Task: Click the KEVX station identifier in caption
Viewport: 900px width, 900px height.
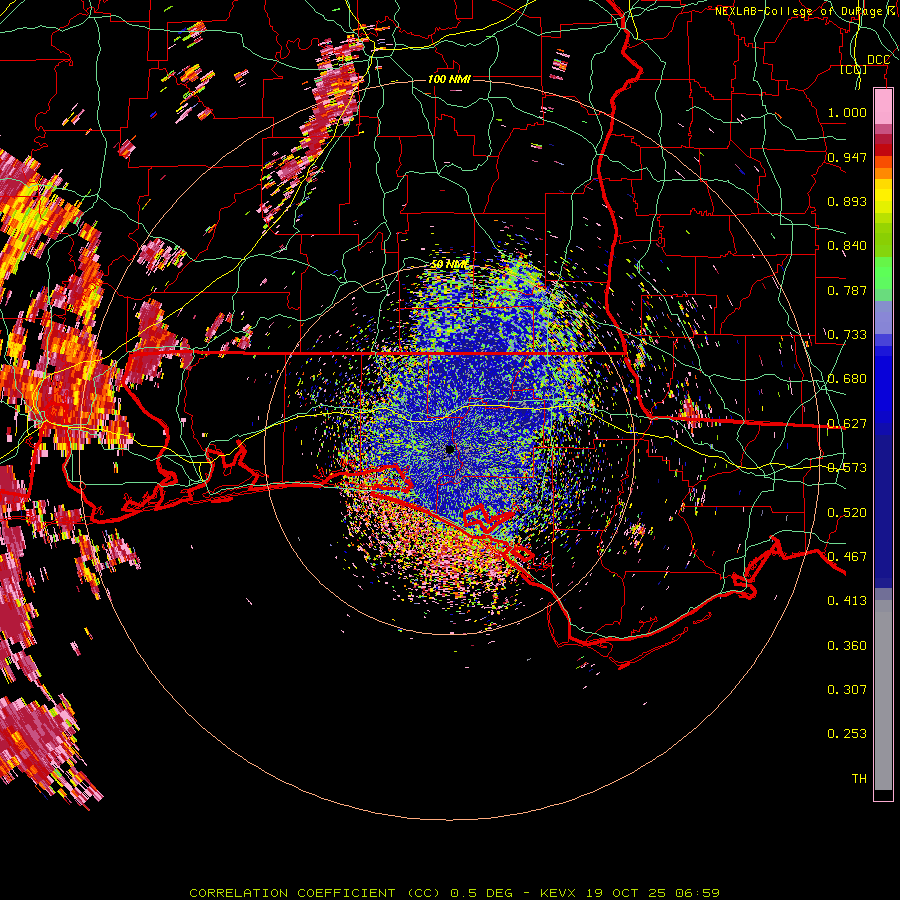Action: pos(560,893)
